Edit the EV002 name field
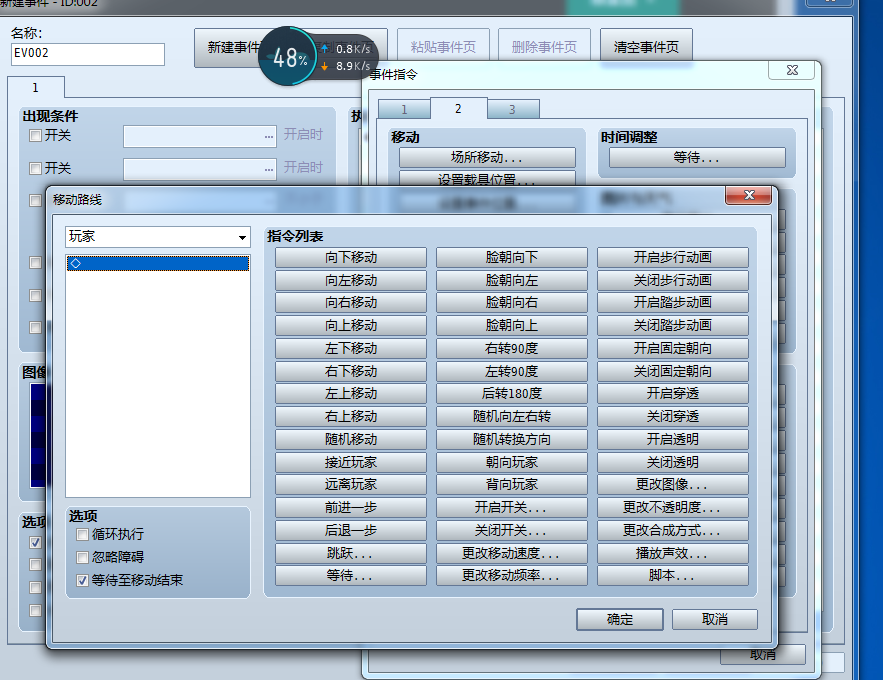This screenshot has width=883, height=680. tap(88, 54)
